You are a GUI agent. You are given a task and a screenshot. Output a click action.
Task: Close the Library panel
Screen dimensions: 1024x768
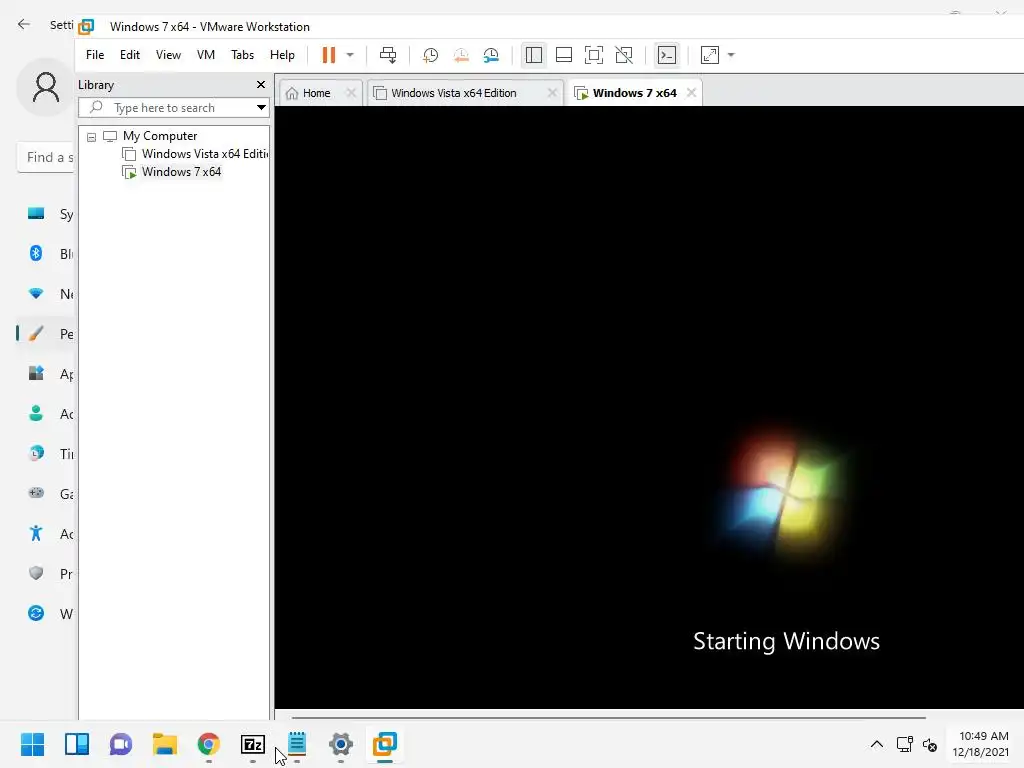[261, 85]
